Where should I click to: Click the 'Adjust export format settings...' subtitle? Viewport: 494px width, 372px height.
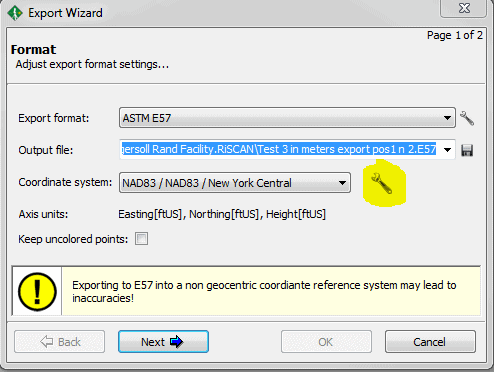[92, 64]
